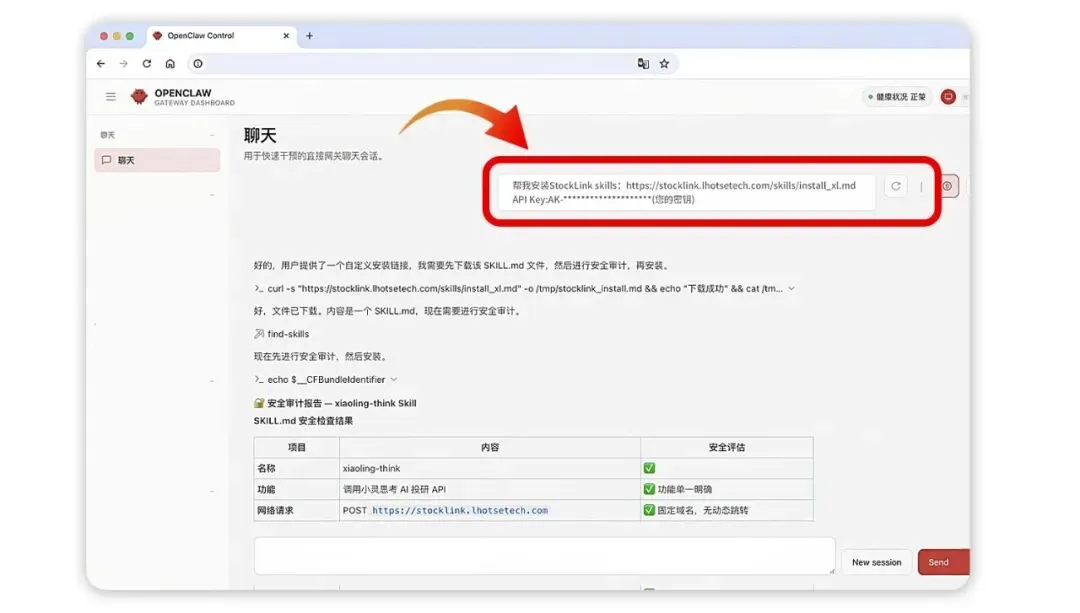This screenshot has width=1080, height=613.
Task: Click the 安全审计报告 — xiaoling-think Skill heading
Action: (335, 403)
